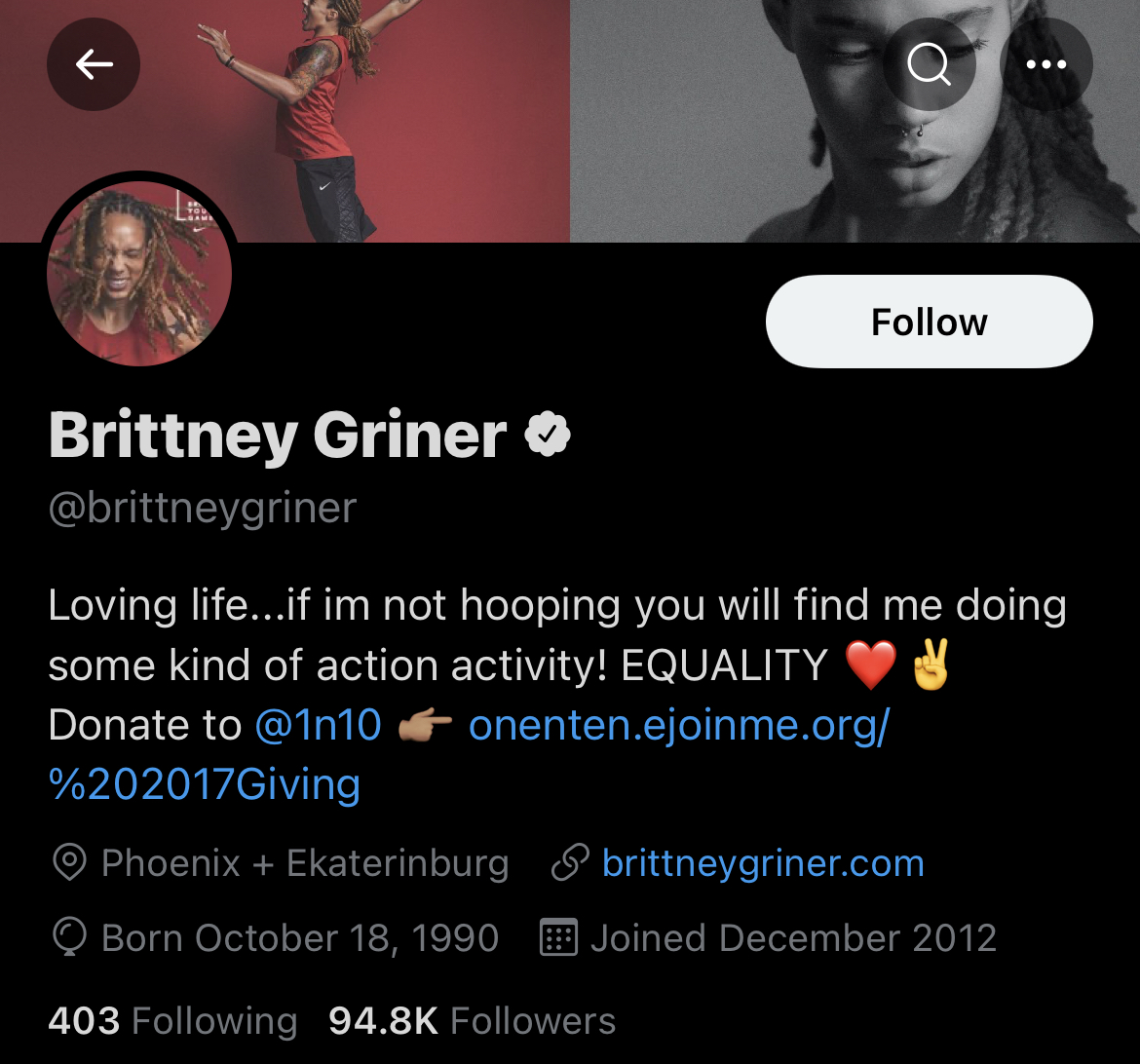Screen dimensions: 1140x1064
Task: Open the red banner header photo
Action: 285,121
